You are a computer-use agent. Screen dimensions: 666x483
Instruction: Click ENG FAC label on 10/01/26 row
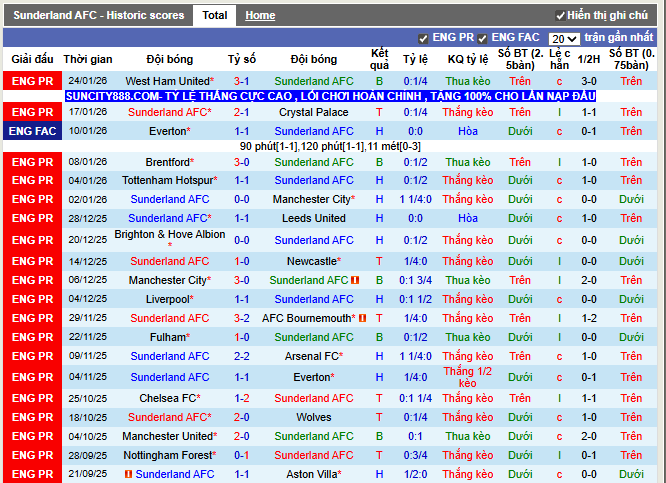point(32,131)
